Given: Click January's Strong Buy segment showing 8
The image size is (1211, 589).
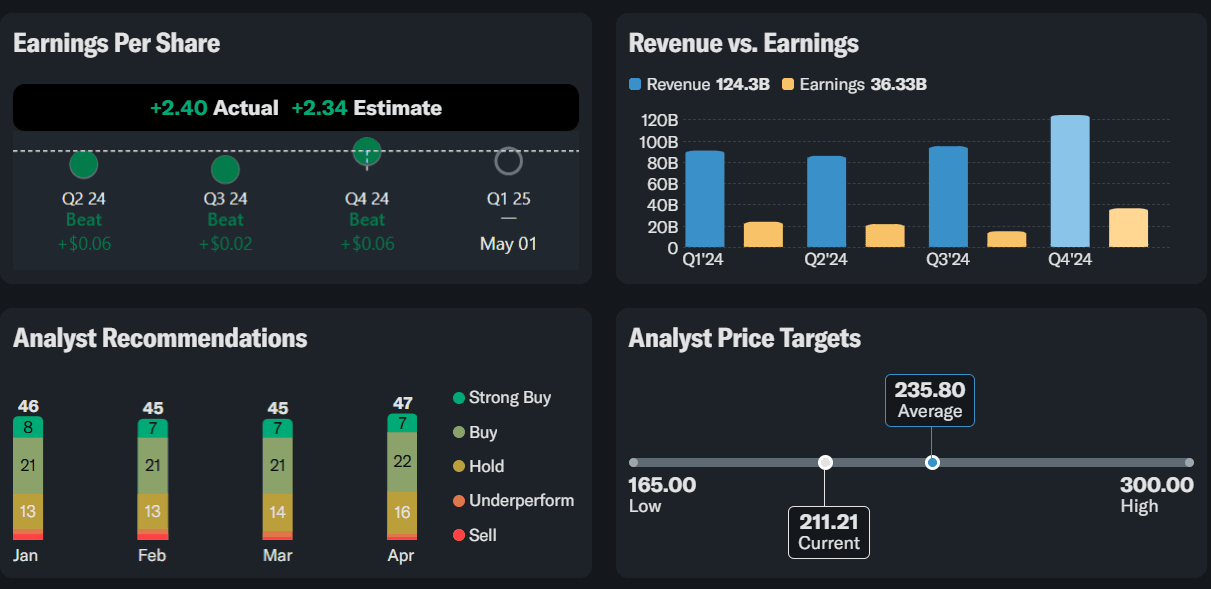Looking at the screenshot, I should [x=28, y=428].
